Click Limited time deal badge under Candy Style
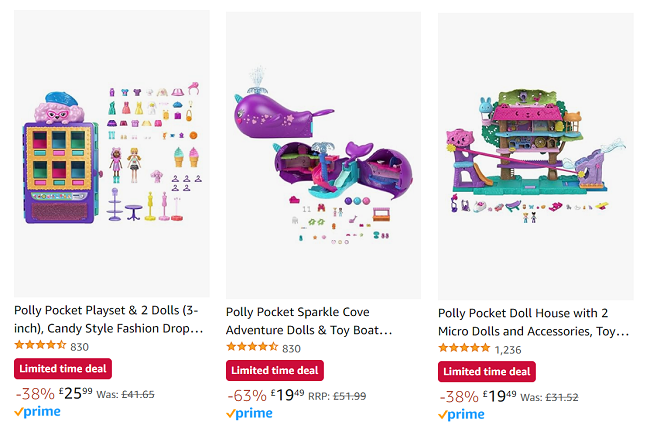The width and height of the screenshot is (650, 439). [x=63, y=369]
